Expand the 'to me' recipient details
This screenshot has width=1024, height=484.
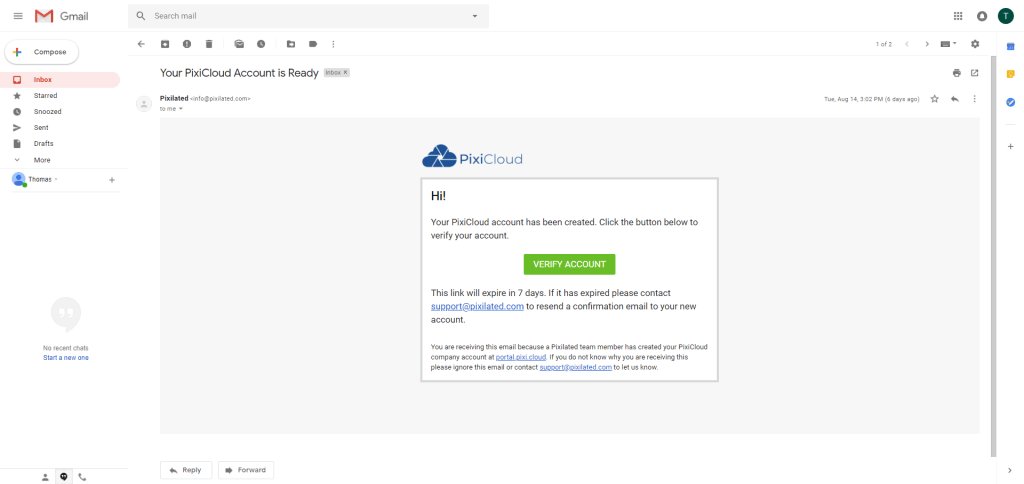pyautogui.click(x=181, y=109)
